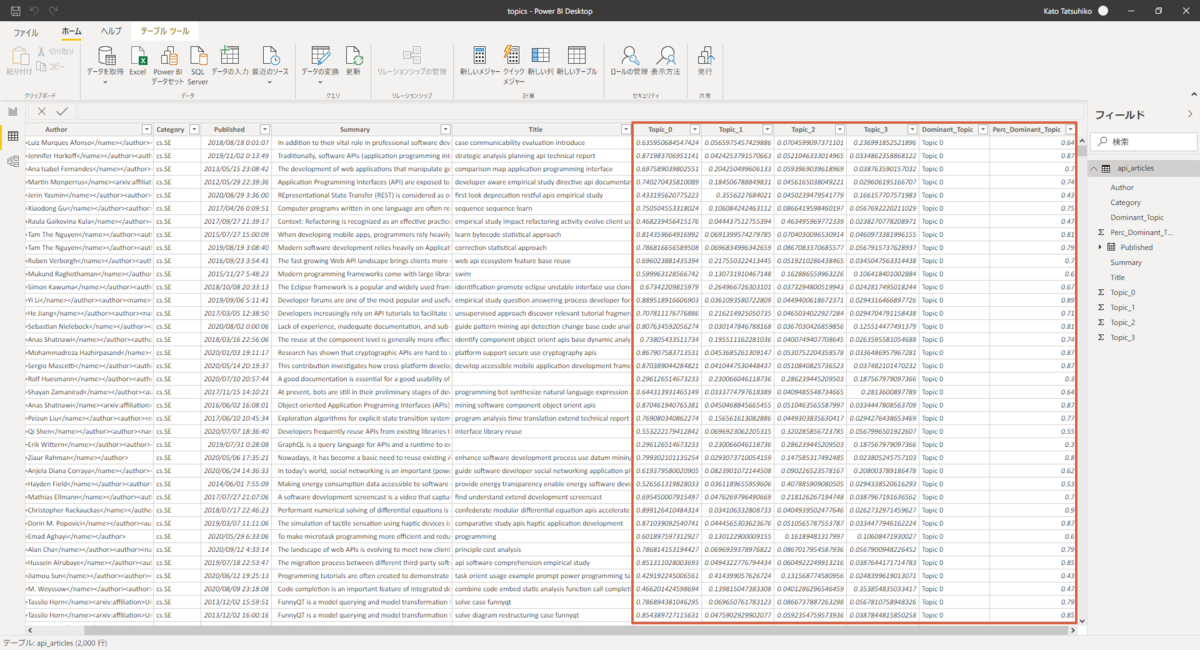Select the テーブル ツール ribbon tab

click(x=165, y=33)
